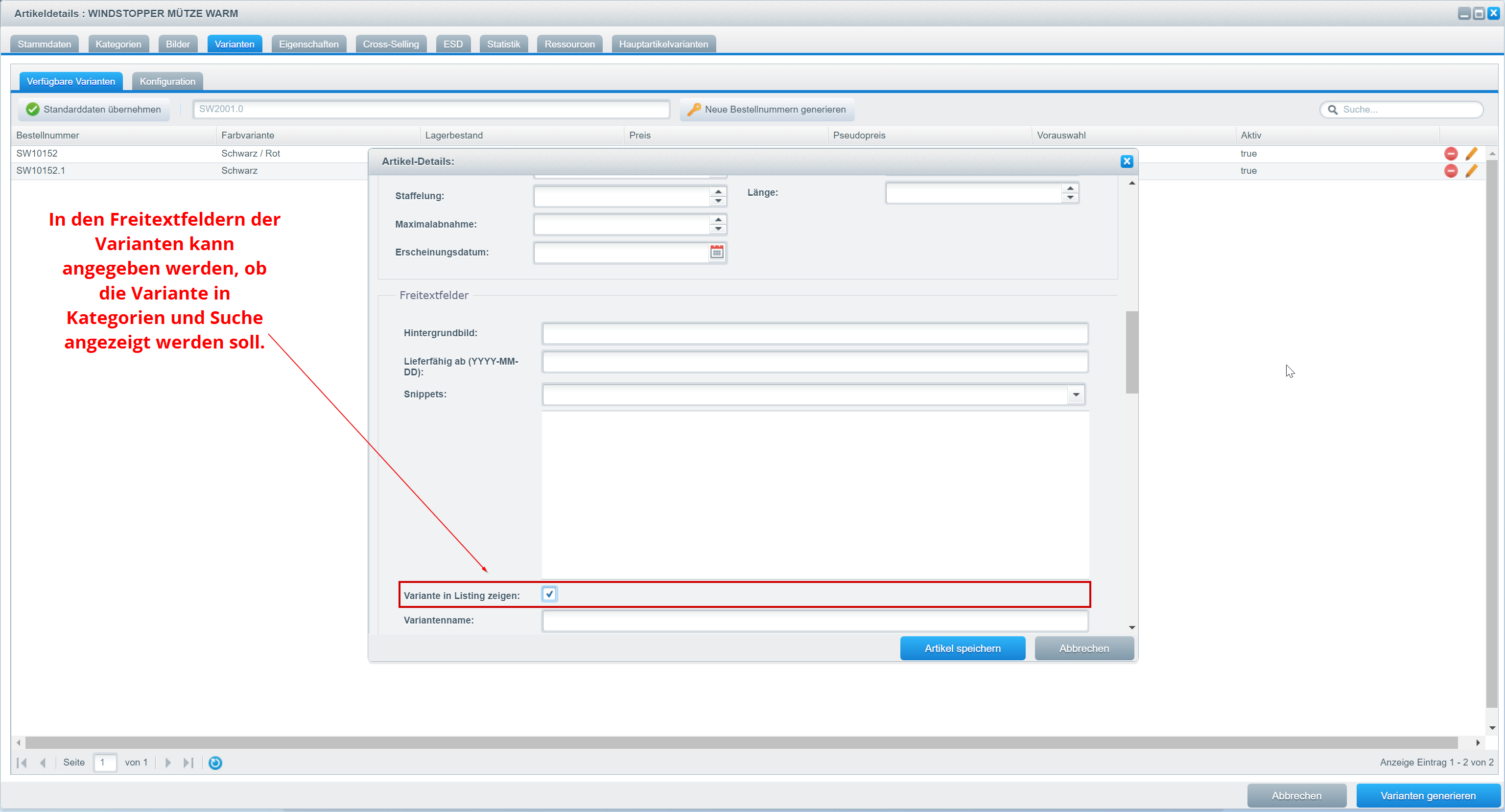Open the Stammdaten tab
This screenshot has height=812, width=1505.
coord(45,45)
